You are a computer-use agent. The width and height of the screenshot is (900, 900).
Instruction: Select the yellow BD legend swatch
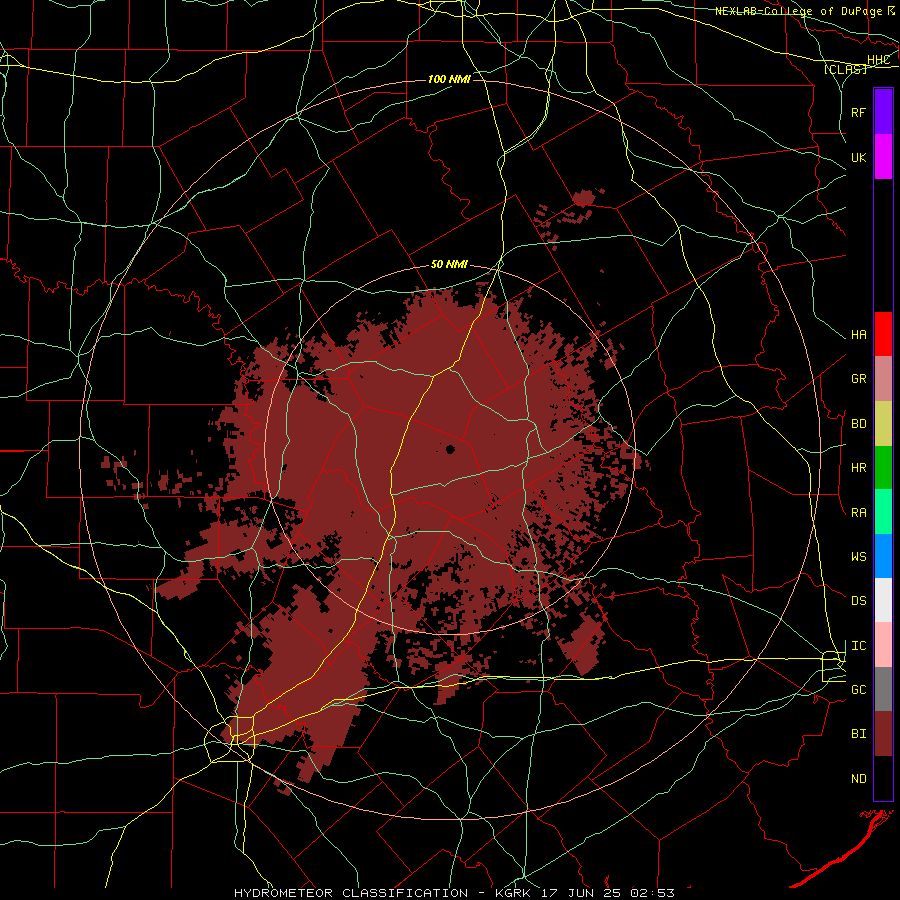[x=883, y=423]
